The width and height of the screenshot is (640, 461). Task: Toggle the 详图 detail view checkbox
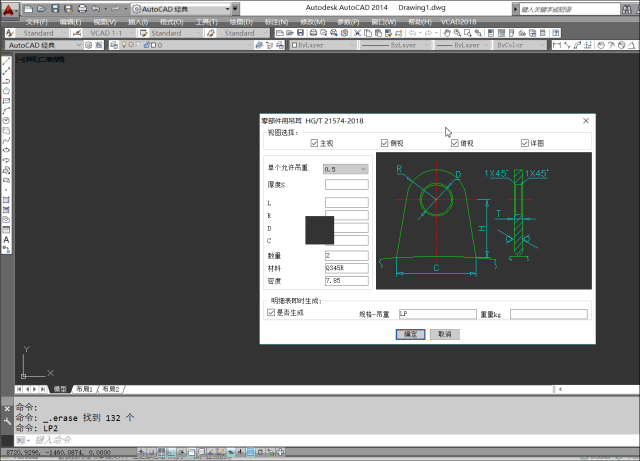(x=524, y=143)
